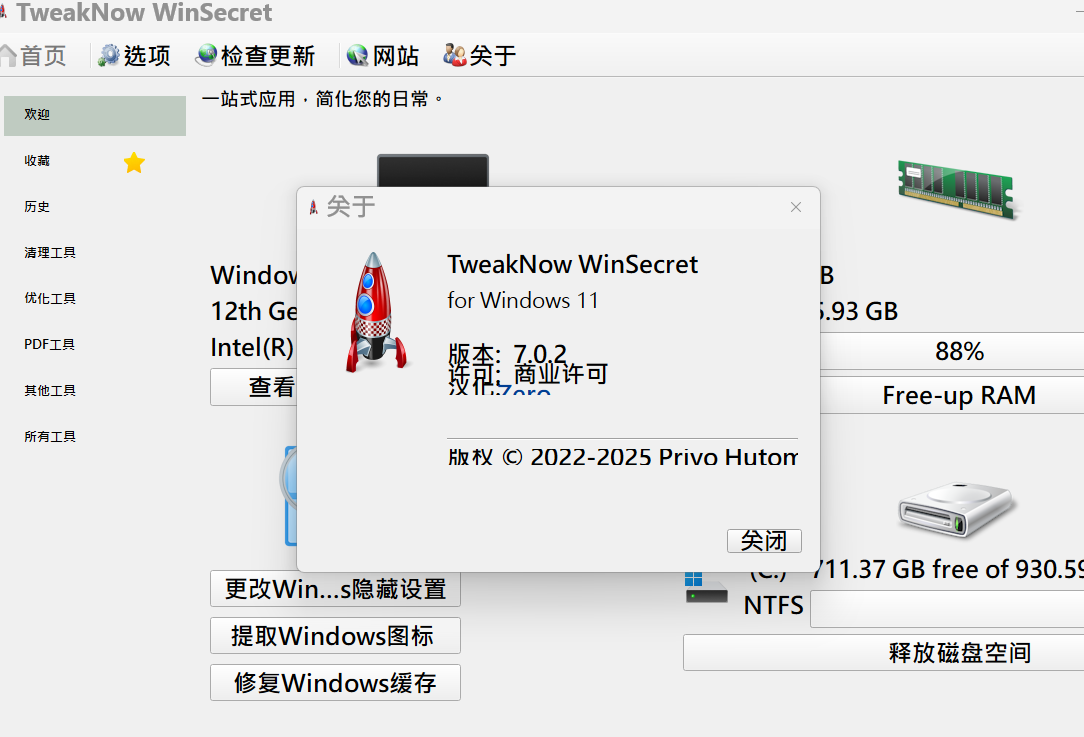The height and width of the screenshot is (737, 1084).
Task: Open PDF工具 in the sidebar
Action: point(49,344)
